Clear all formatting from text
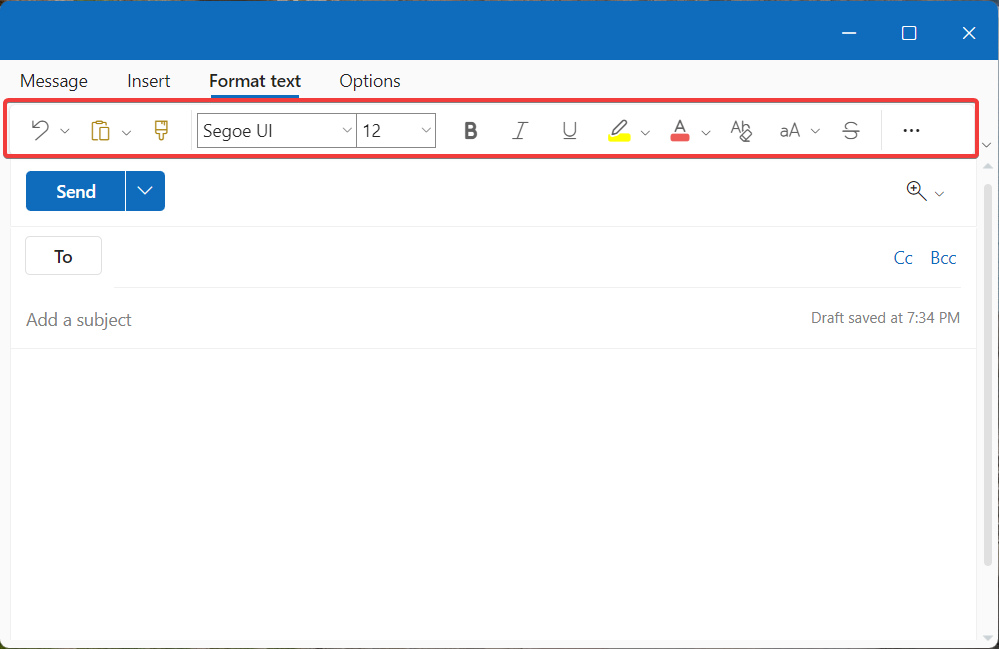The image size is (999, 649). (x=741, y=130)
